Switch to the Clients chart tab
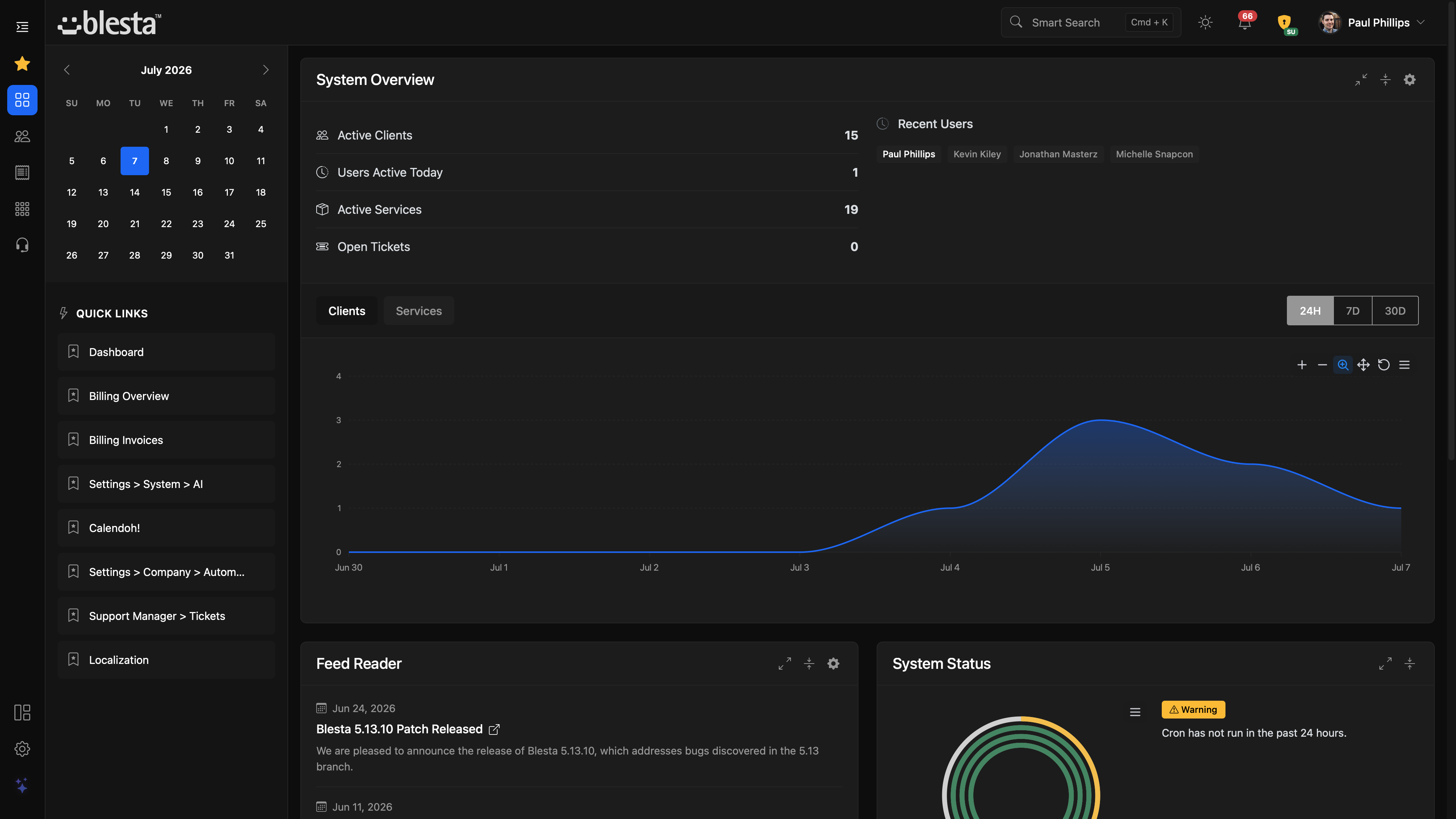This screenshot has width=1456, height=819. point(347,311)
